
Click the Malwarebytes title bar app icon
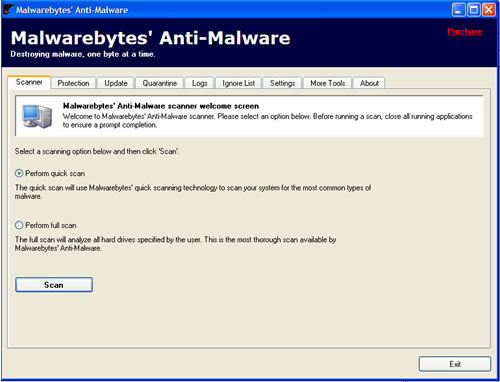point(8,9)
